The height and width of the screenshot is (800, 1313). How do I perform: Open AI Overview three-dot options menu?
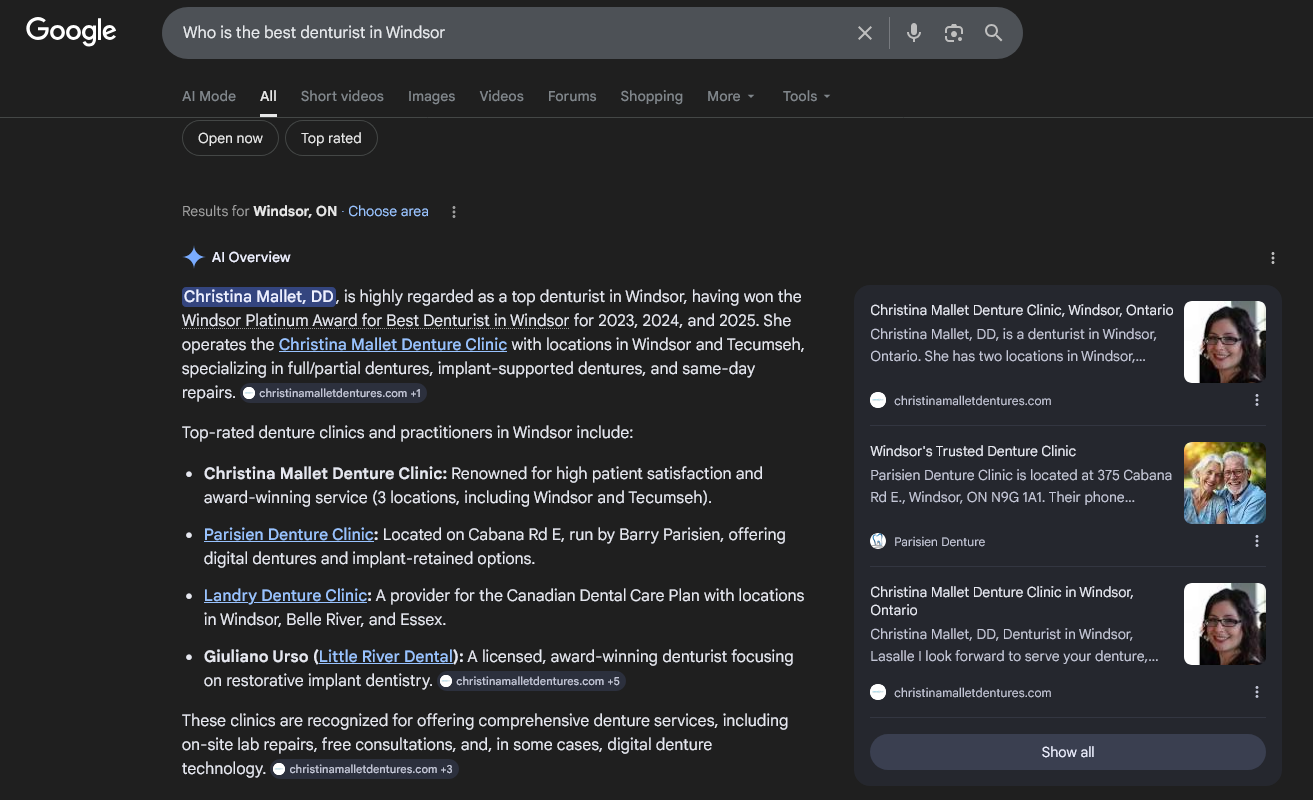pos(1272,258)
